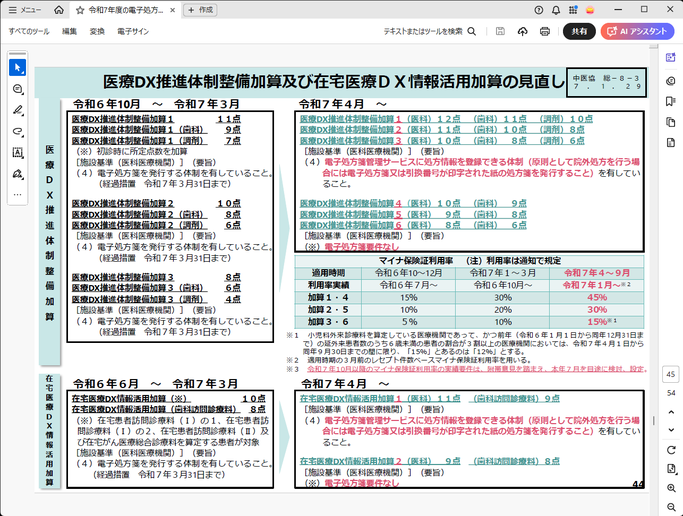Screen dimensions: 683x516
Task: Click the テキストまたはツールを検索 search field
Action: tap(429, 31)
